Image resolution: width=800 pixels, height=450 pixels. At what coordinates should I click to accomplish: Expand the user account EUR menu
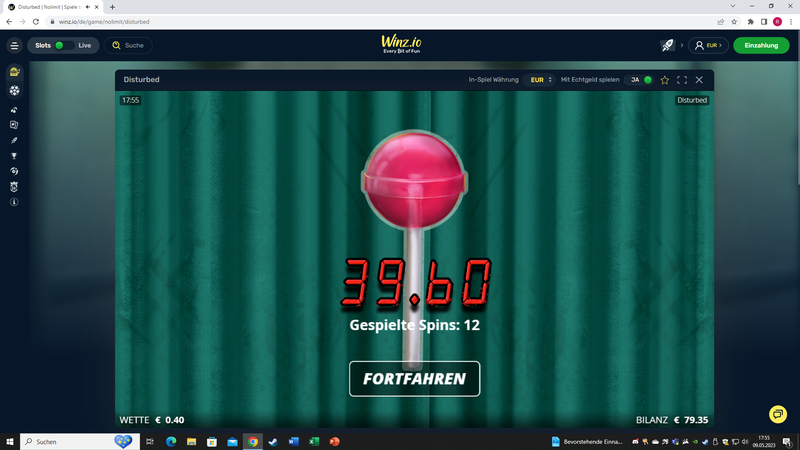point(708,45)
